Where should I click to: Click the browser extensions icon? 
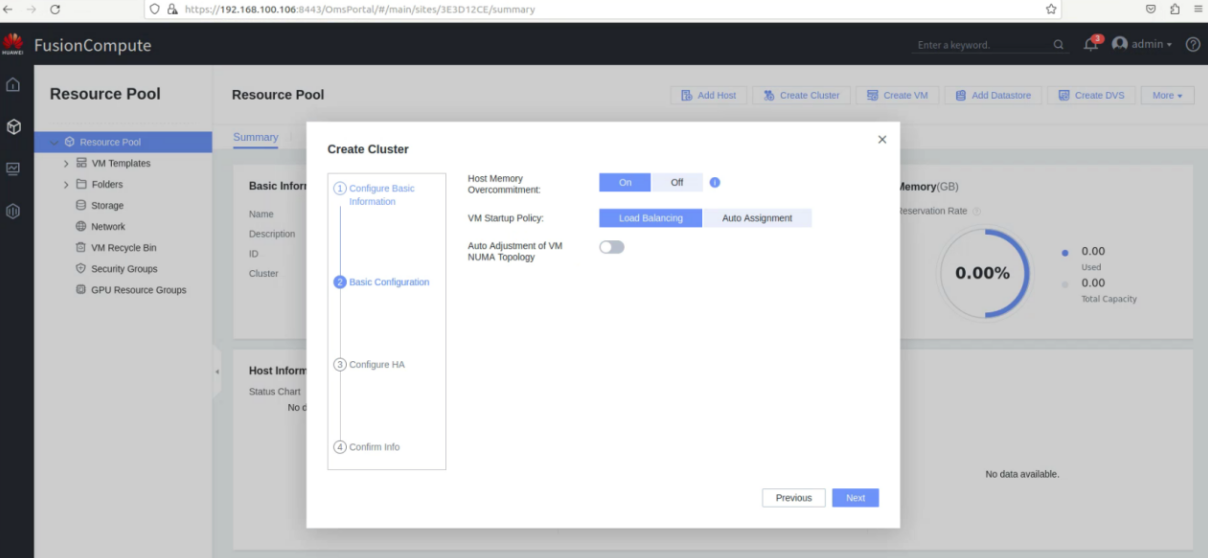tap(1175, 9)
